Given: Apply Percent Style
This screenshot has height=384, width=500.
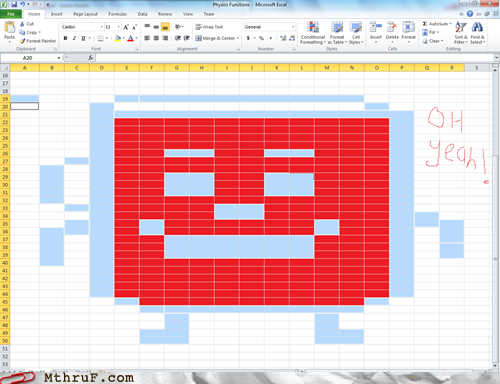Looking at the screenshot, I should [x=262, y=38].
